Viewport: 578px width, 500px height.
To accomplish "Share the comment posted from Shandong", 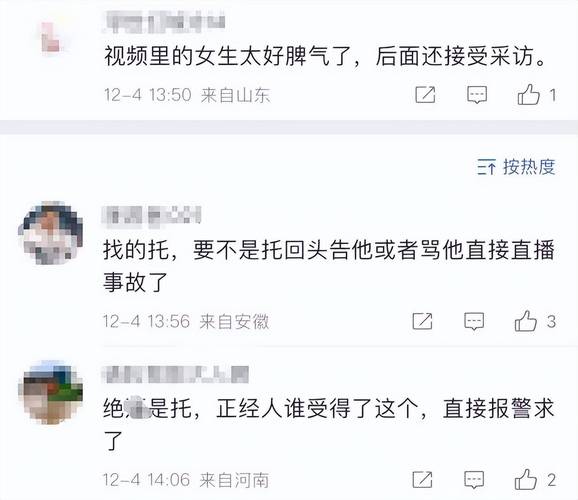I will (x=425, y=95).
